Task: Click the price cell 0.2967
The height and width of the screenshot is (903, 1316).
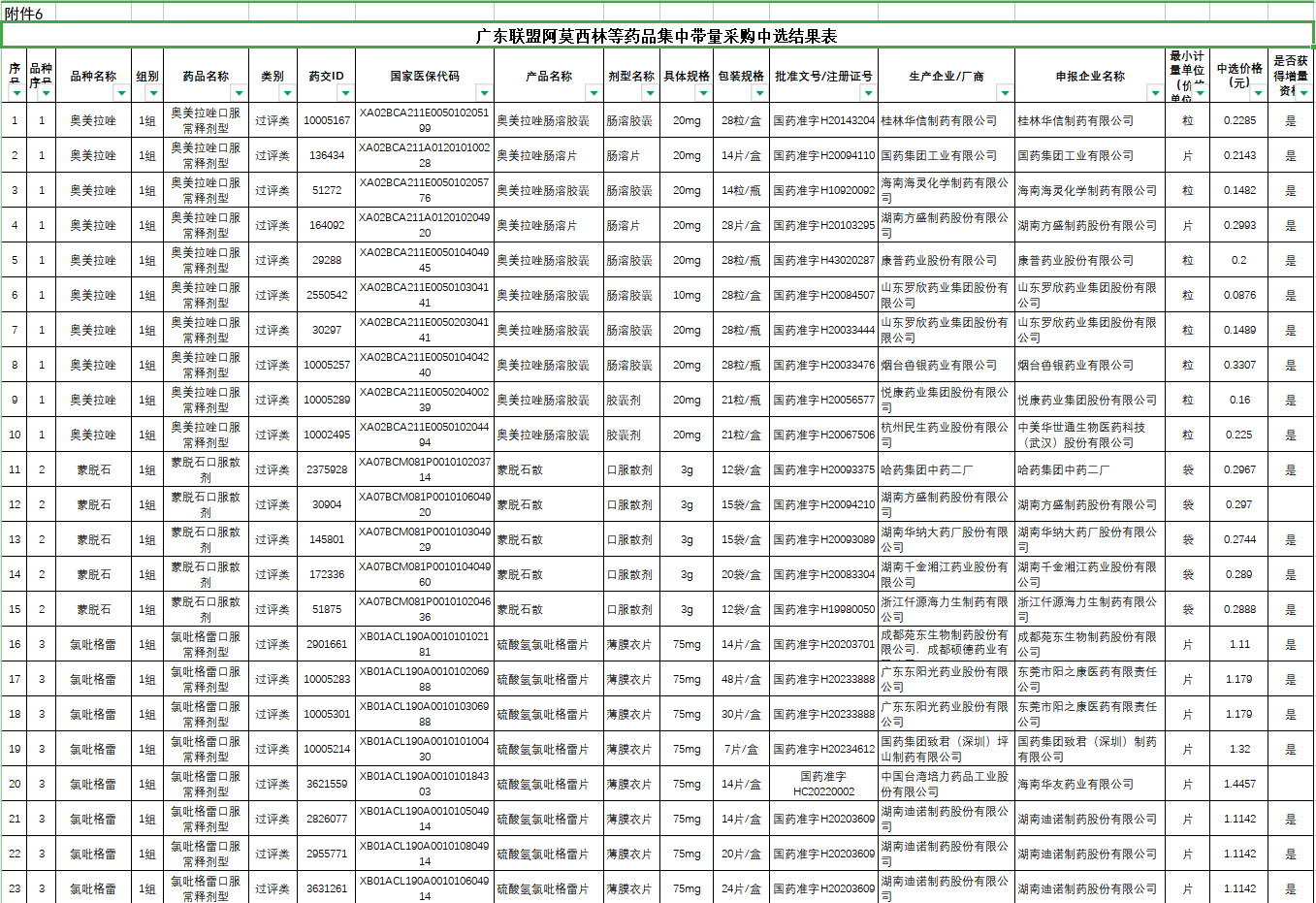Action: 1238,469
